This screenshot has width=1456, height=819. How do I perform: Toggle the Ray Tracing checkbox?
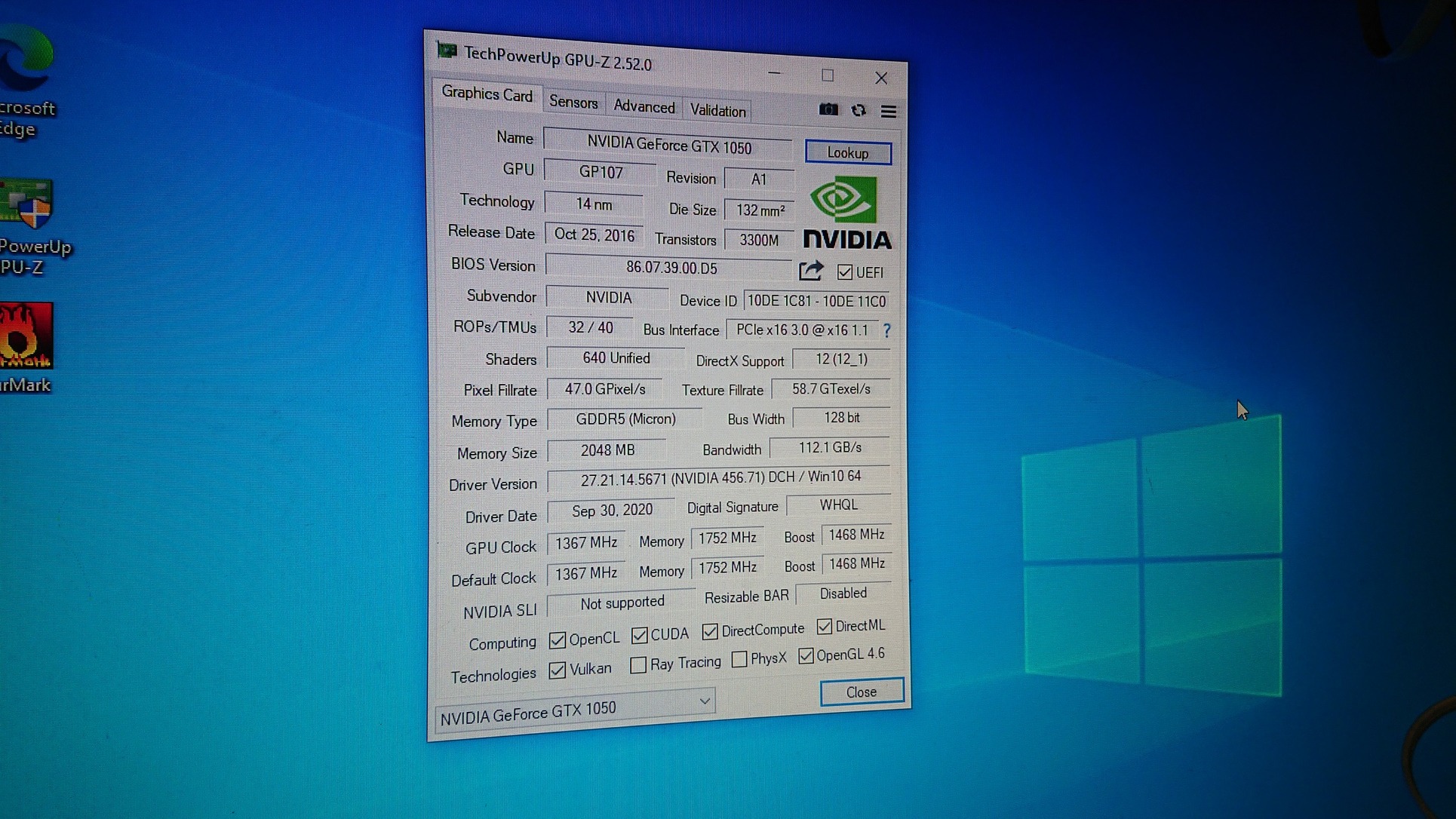(638, 665)
